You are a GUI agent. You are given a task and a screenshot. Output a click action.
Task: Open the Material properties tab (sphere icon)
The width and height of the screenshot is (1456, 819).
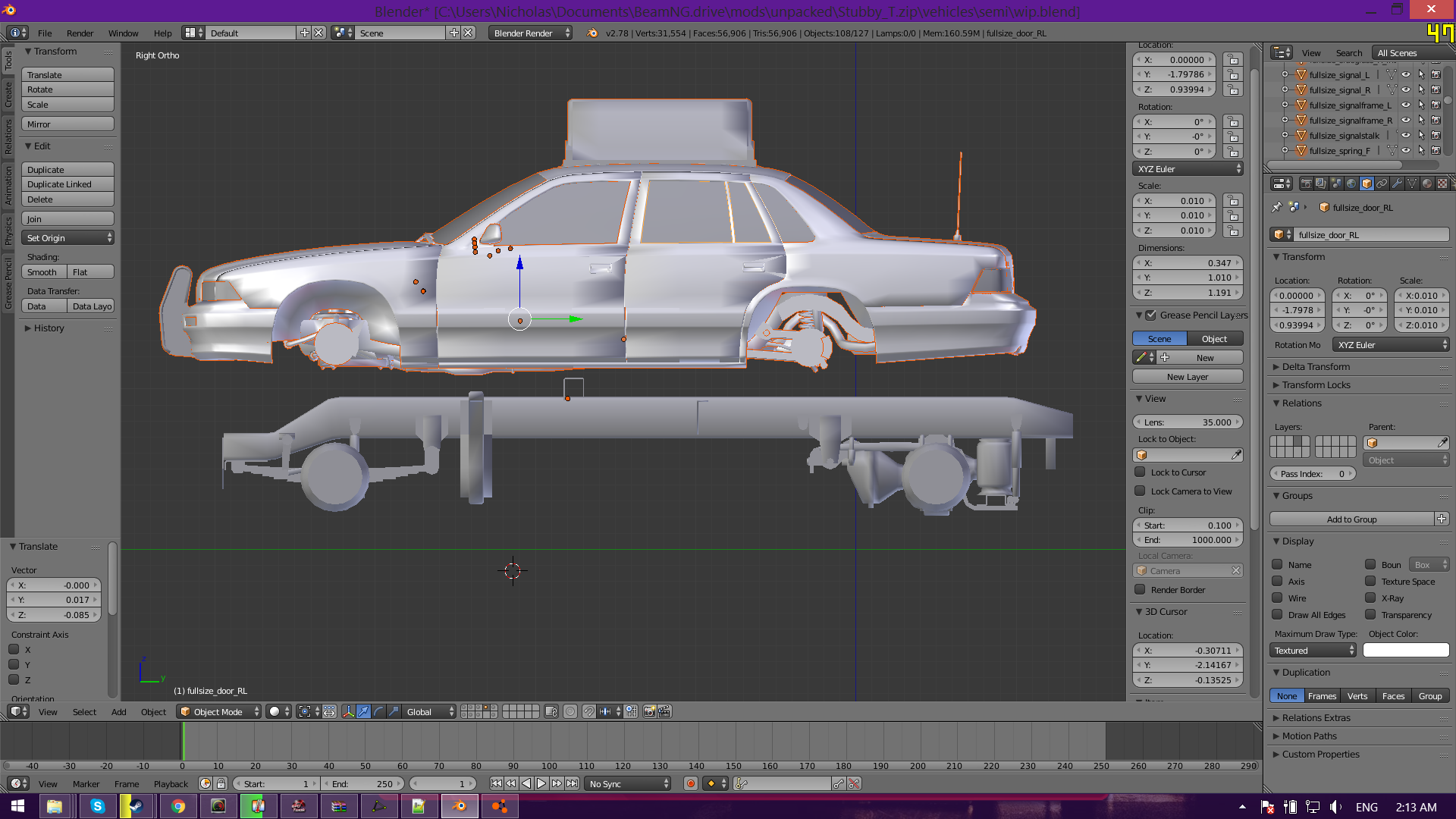(x=1427, y=184)
